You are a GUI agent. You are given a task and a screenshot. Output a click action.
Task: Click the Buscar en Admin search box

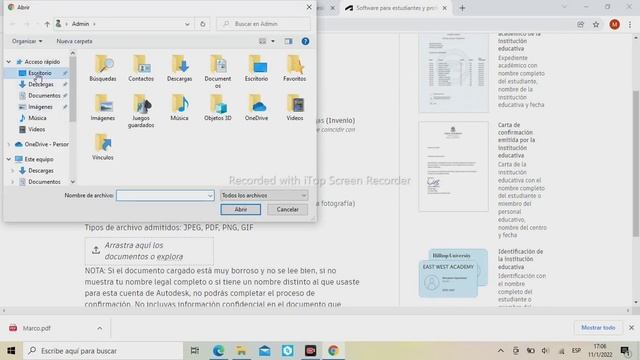coord(263,24)
